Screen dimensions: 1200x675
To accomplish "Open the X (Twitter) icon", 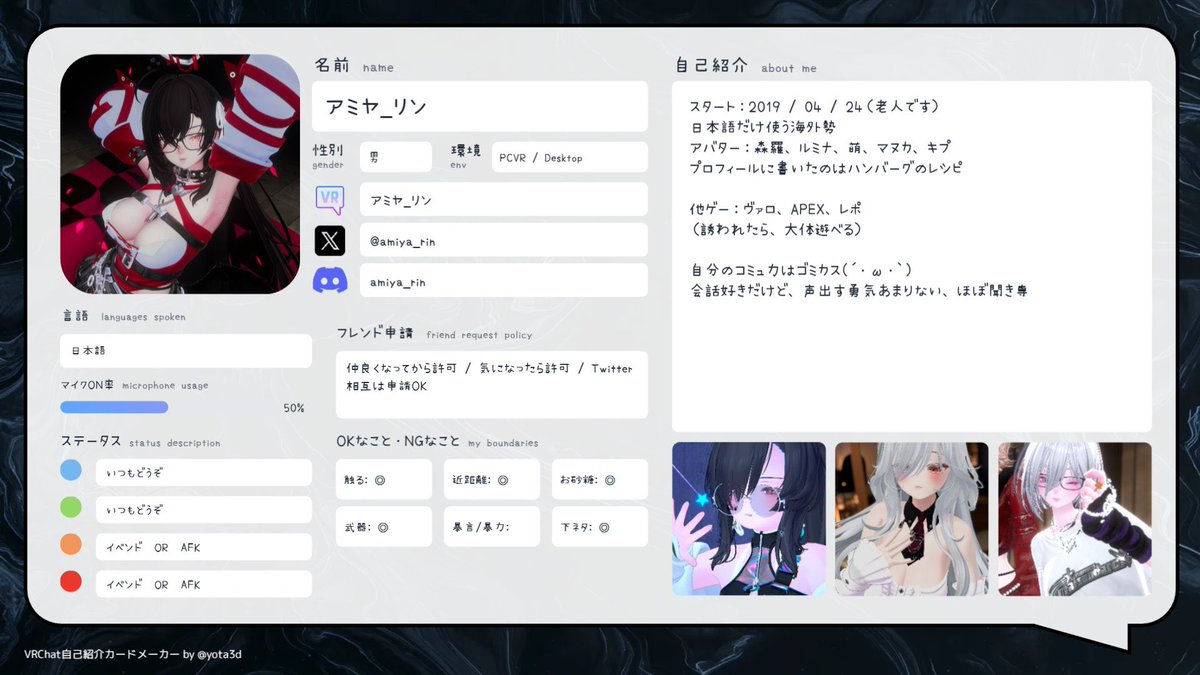I will pyautogui.click(x=331, y=240).
